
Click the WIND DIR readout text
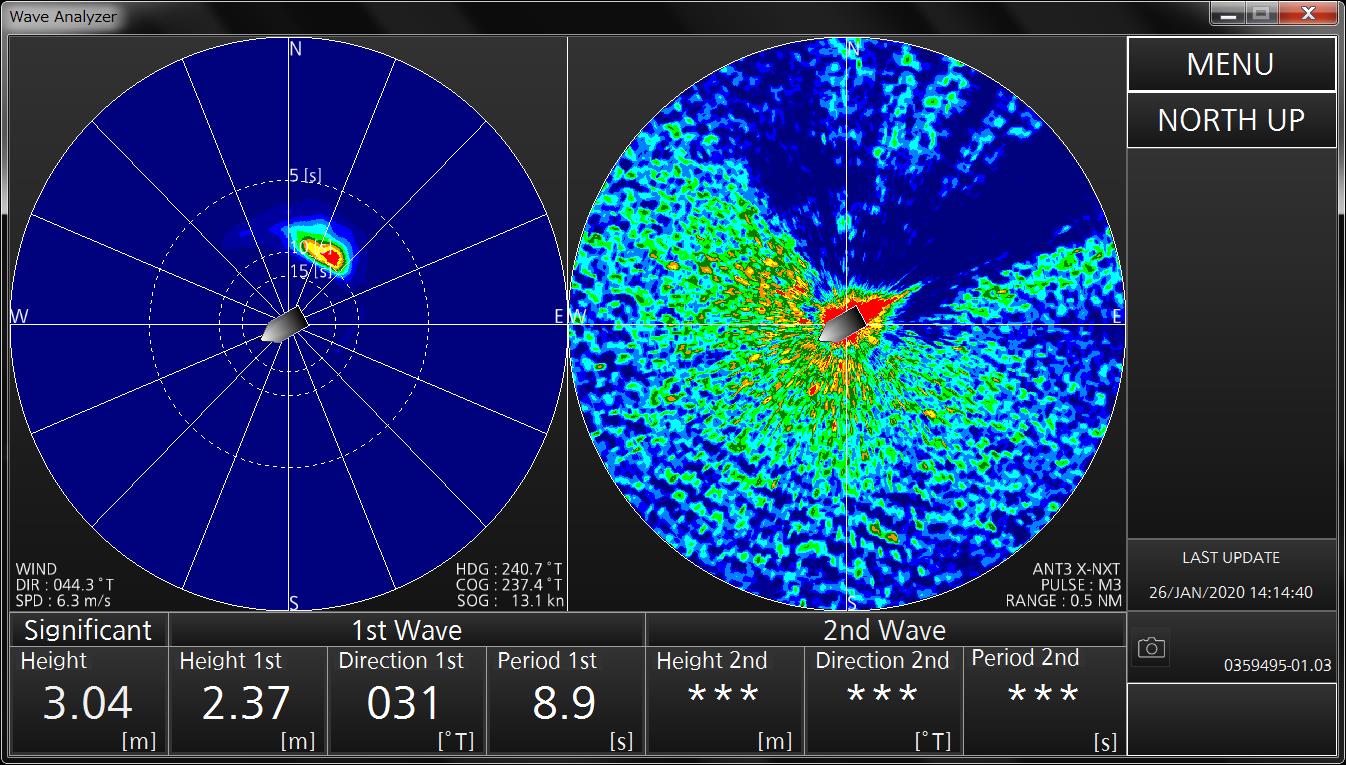[x=65, y=585]
